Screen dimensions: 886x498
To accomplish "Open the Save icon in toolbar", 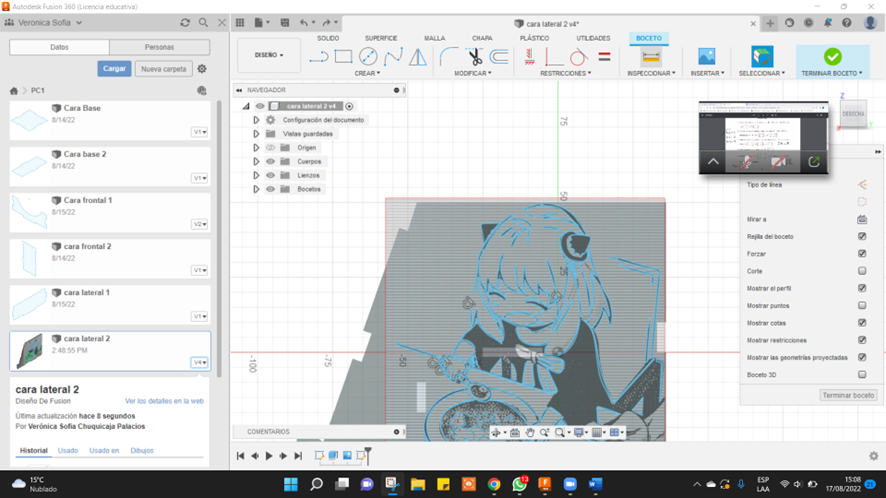I will [x=285, y=23].
